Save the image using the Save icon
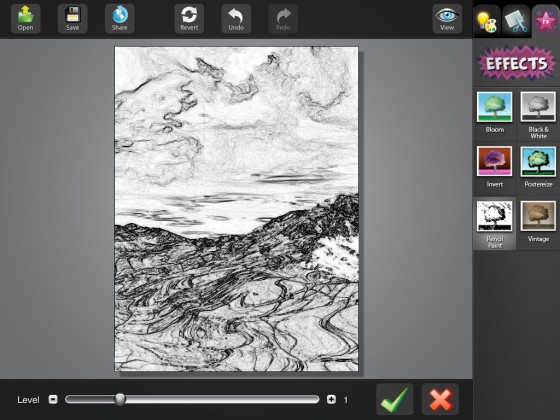Image resolution: width=560 pixels, height=420 pixels. [x=72, y=19]
